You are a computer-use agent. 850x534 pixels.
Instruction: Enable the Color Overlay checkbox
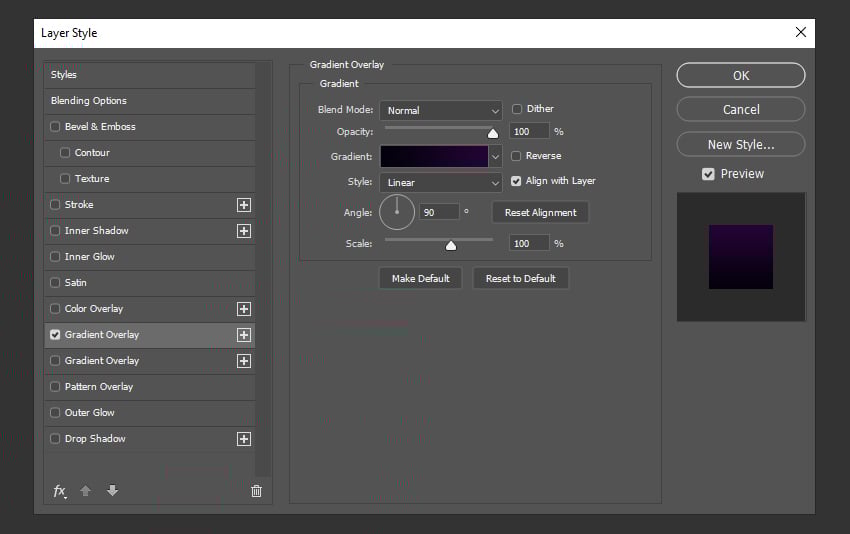(55, 308)
